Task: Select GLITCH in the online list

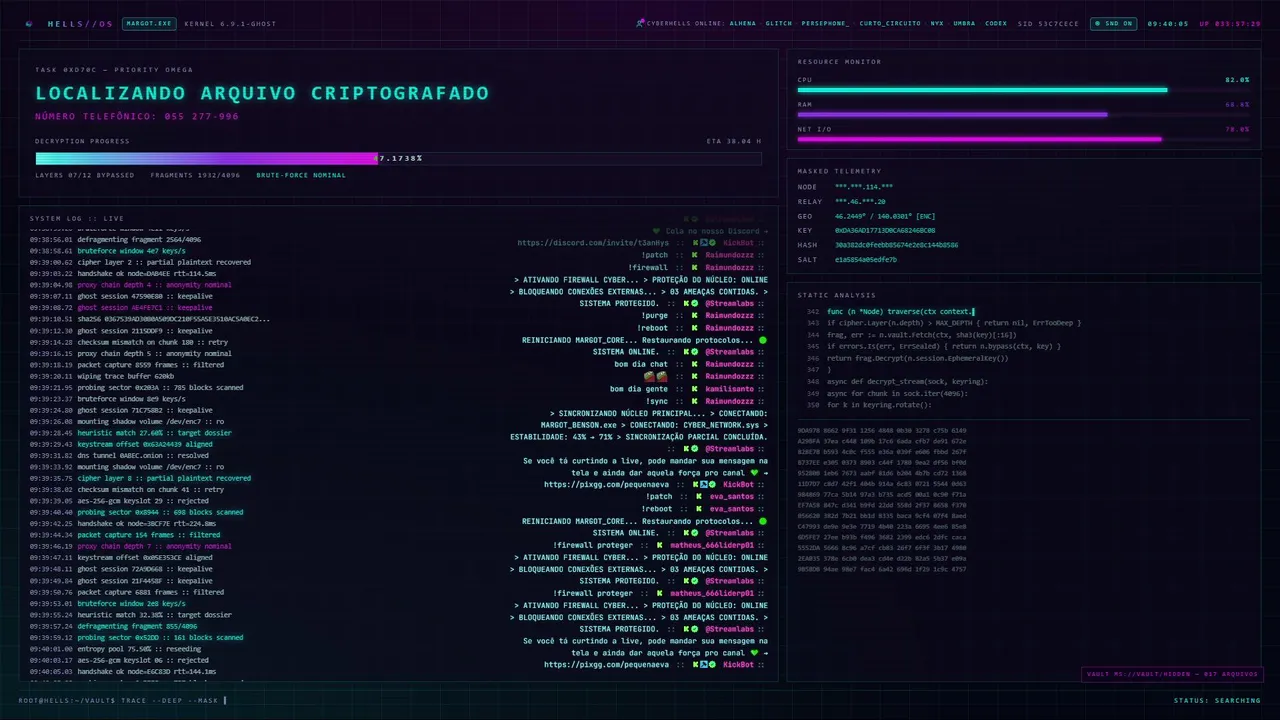Action: 779,23
